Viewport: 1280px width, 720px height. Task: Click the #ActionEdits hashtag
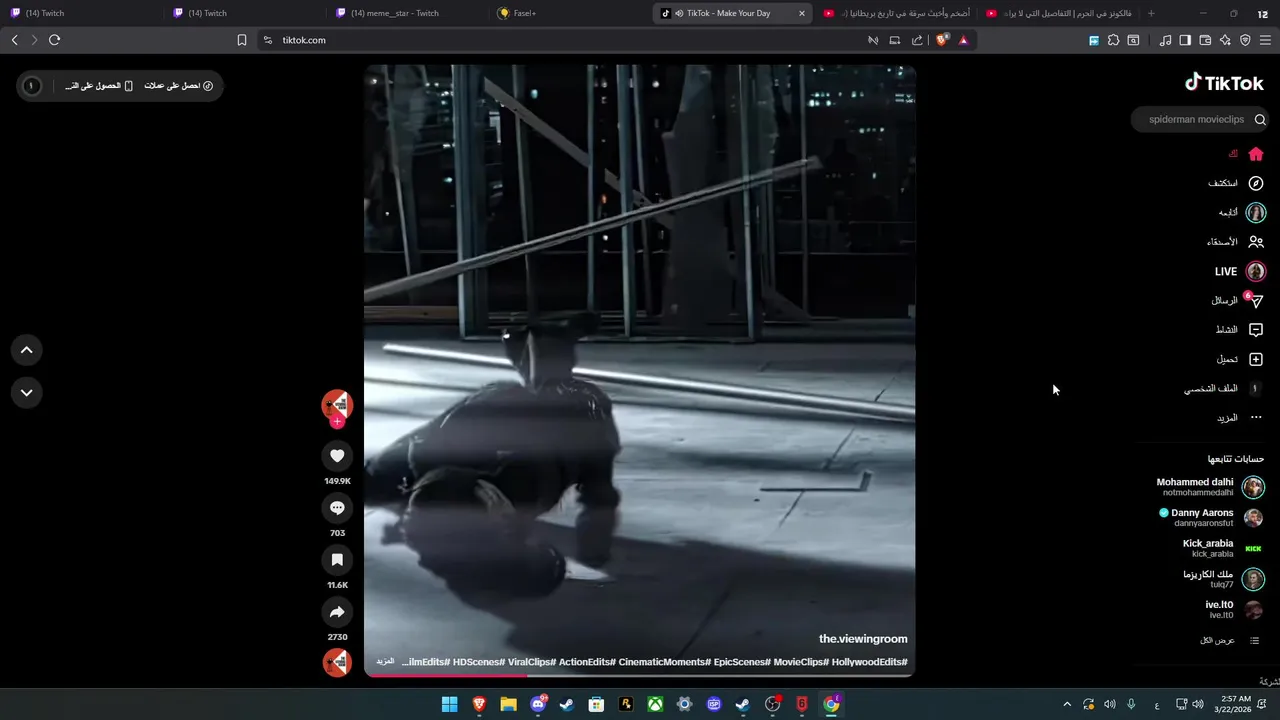(586, 662)
